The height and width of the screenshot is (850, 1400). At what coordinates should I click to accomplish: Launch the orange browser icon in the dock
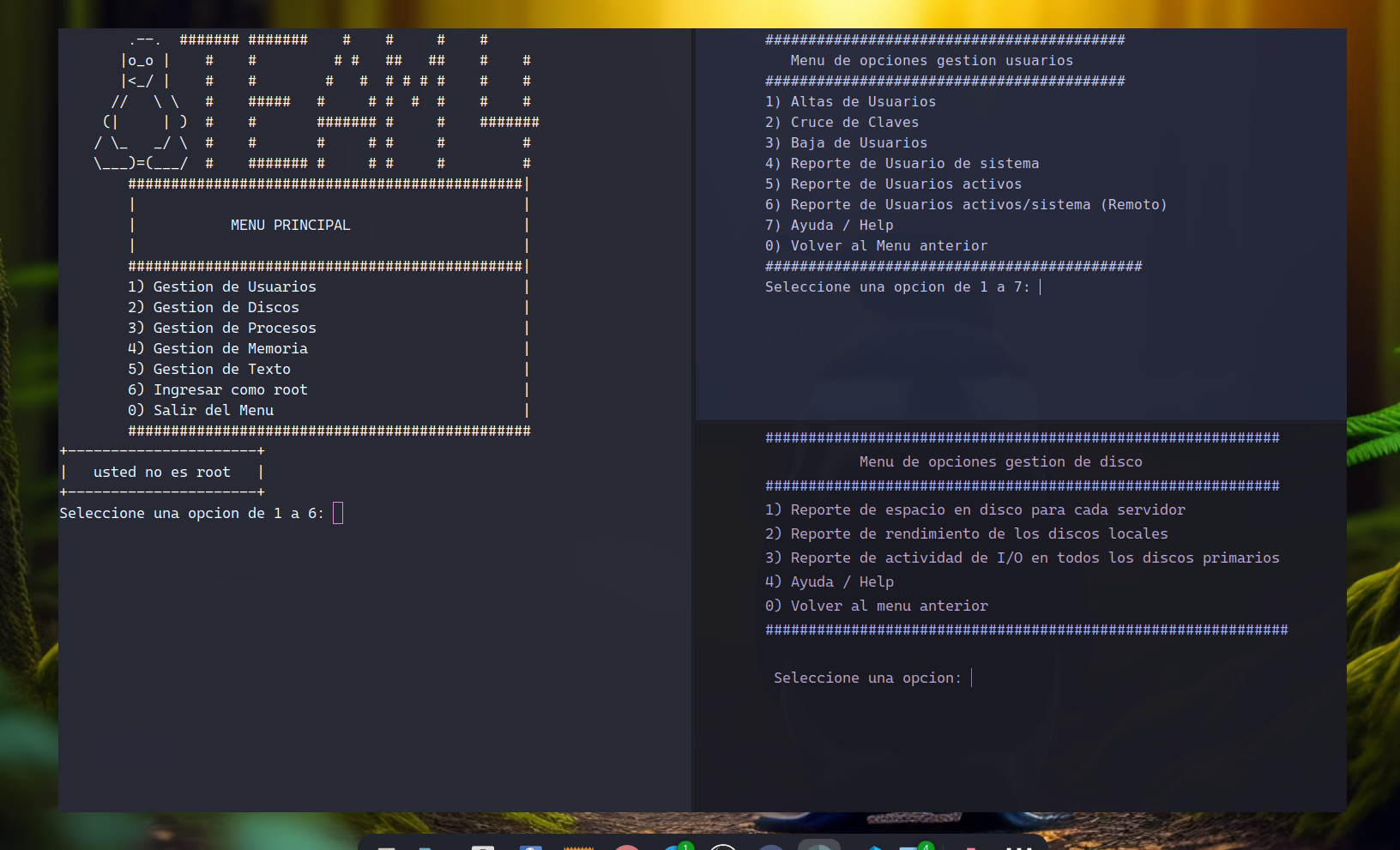[x=579, y=847]
